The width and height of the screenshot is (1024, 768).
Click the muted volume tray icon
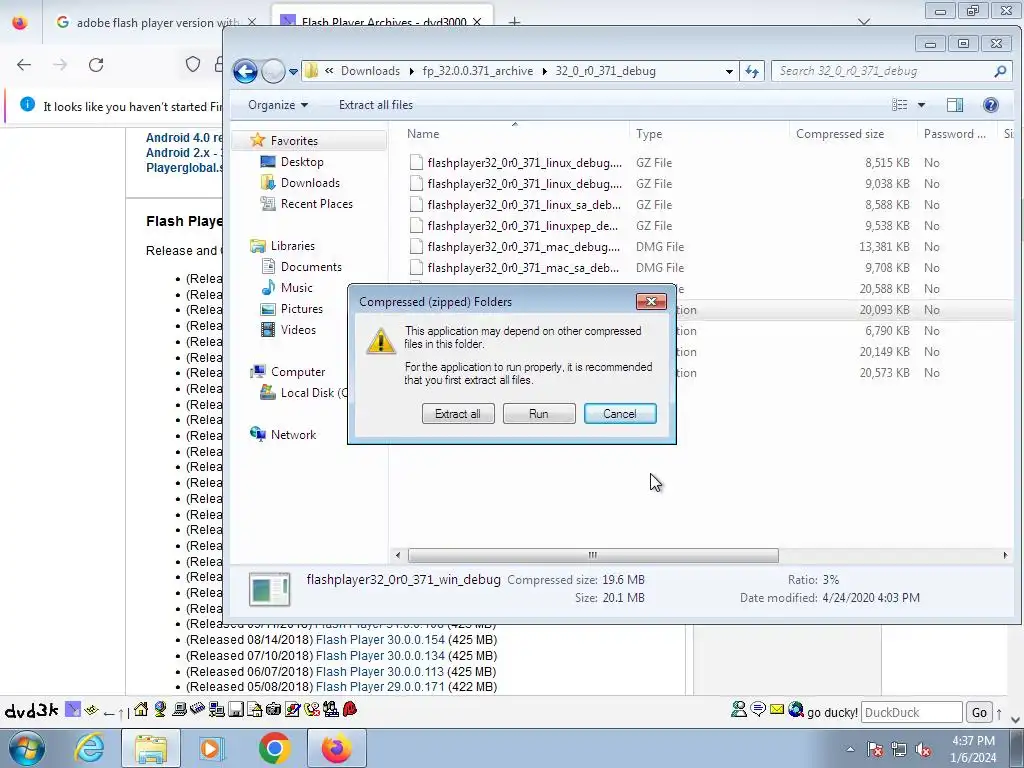923,749
